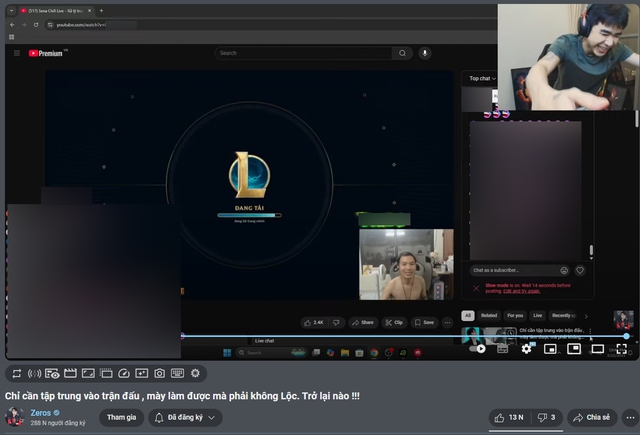Click the screenshot camera icon
Viewport: 640px width, 435px height.
[x=159, y=373]
